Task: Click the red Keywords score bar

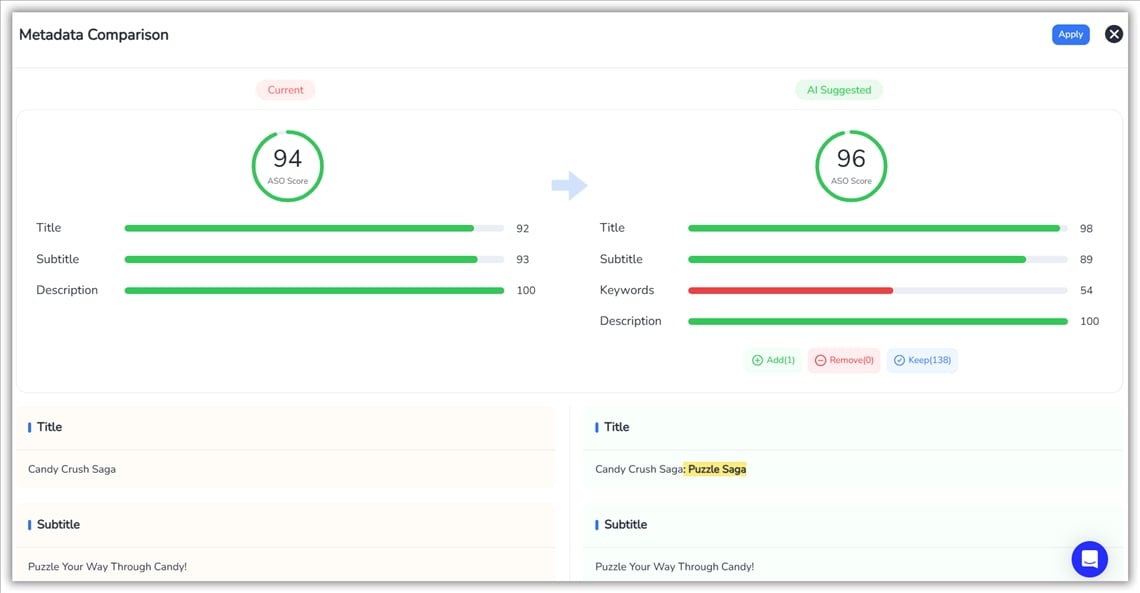Action: click(x=790, y=291)
